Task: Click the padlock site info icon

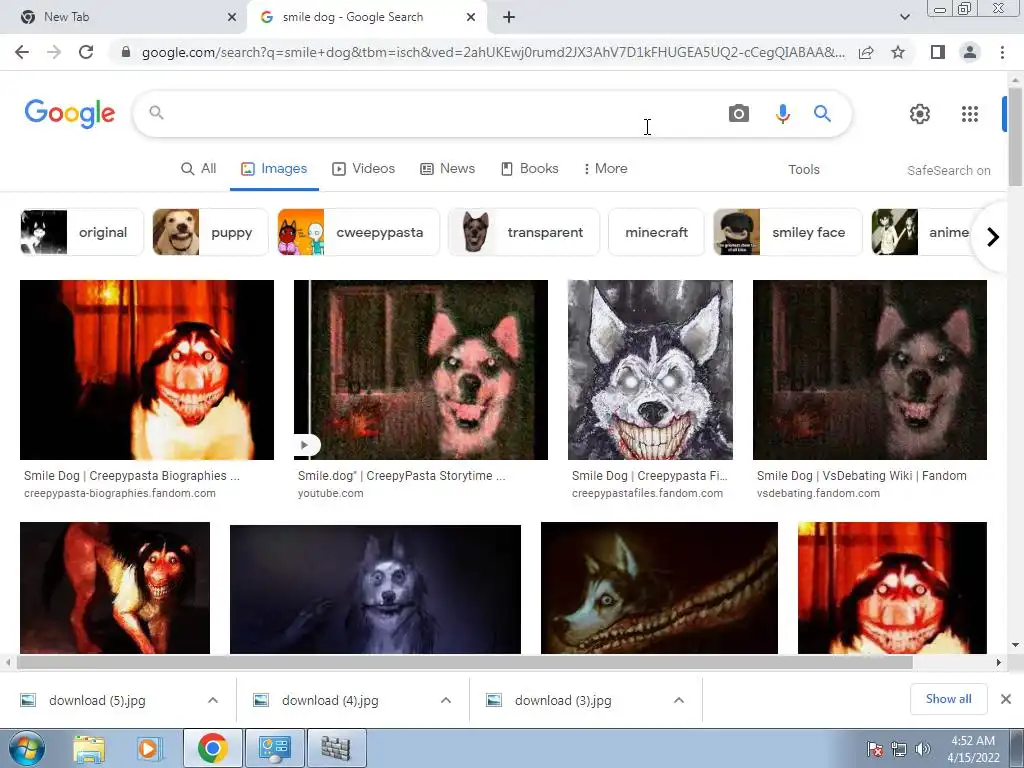Action: coord(126,52)
